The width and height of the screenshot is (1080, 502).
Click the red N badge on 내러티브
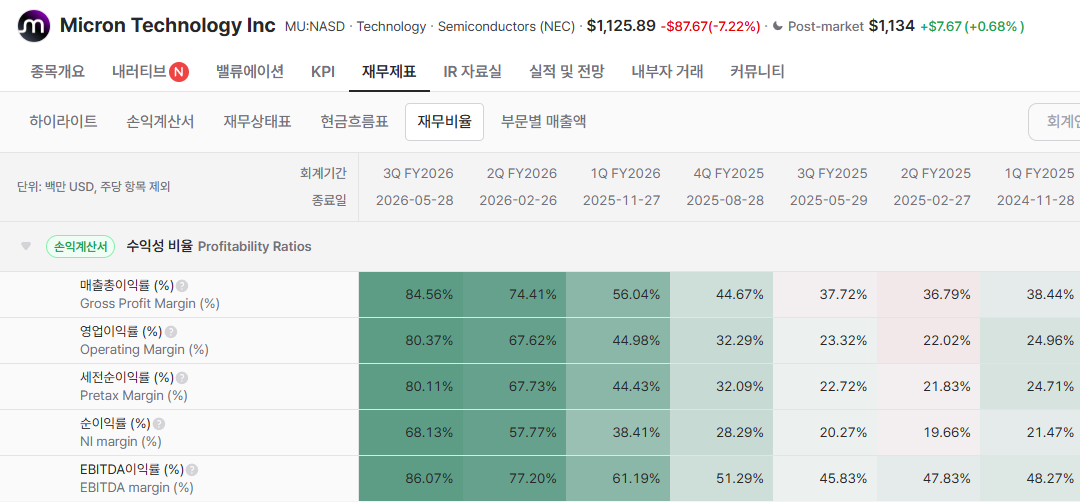tap(179, 72)
